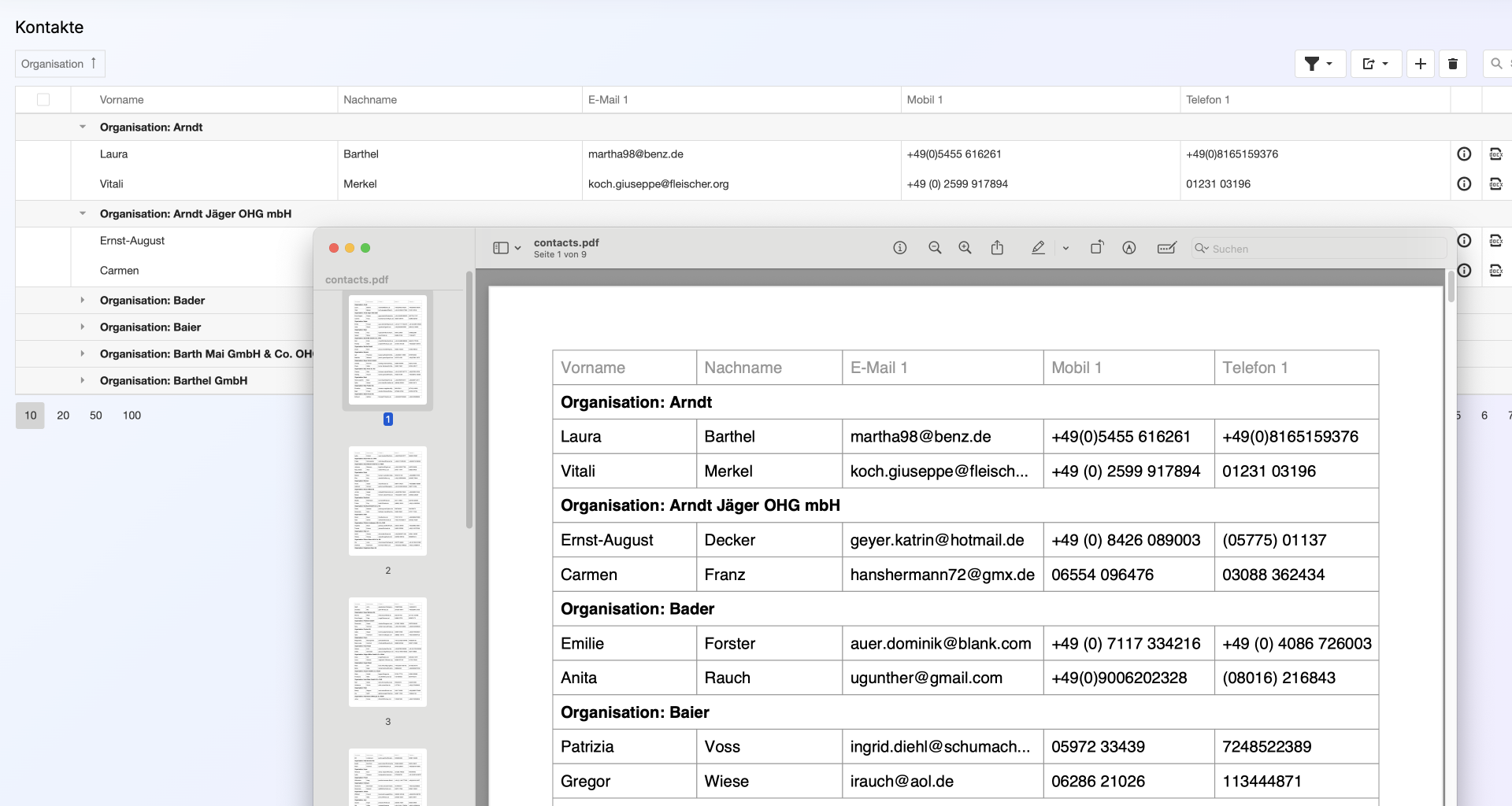The height and width of the screenshot is (806, 1512).
Task: Click the share icon in the PDF viewer
Action: point(997,248)
